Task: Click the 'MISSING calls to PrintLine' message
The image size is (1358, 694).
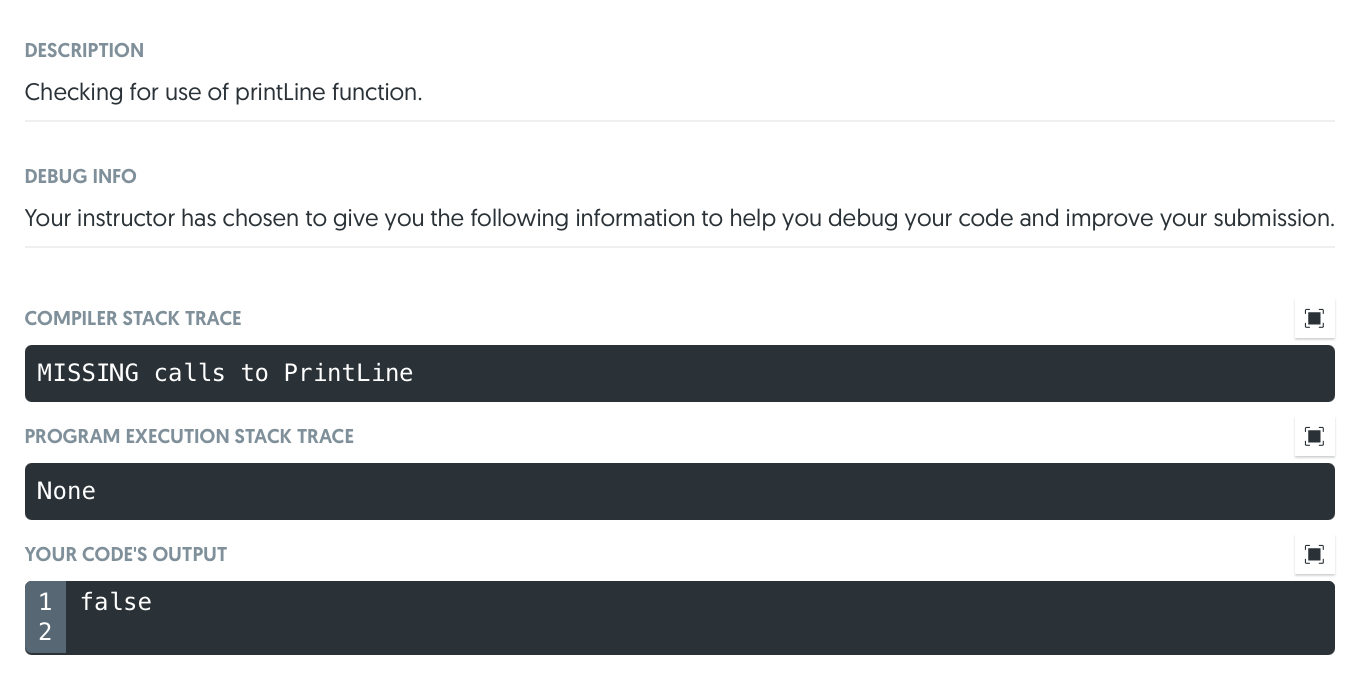Action: click(x=225, y=373)
